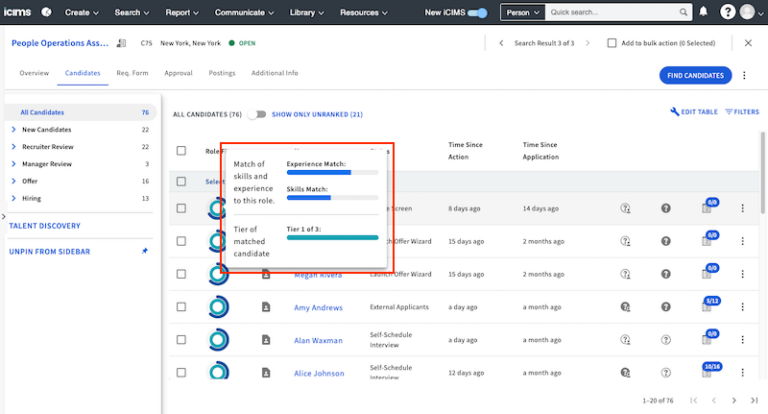This screenshot has height=414, width=768.
Task: Open the Person search type dropdown
Action: tap(522, 13)
